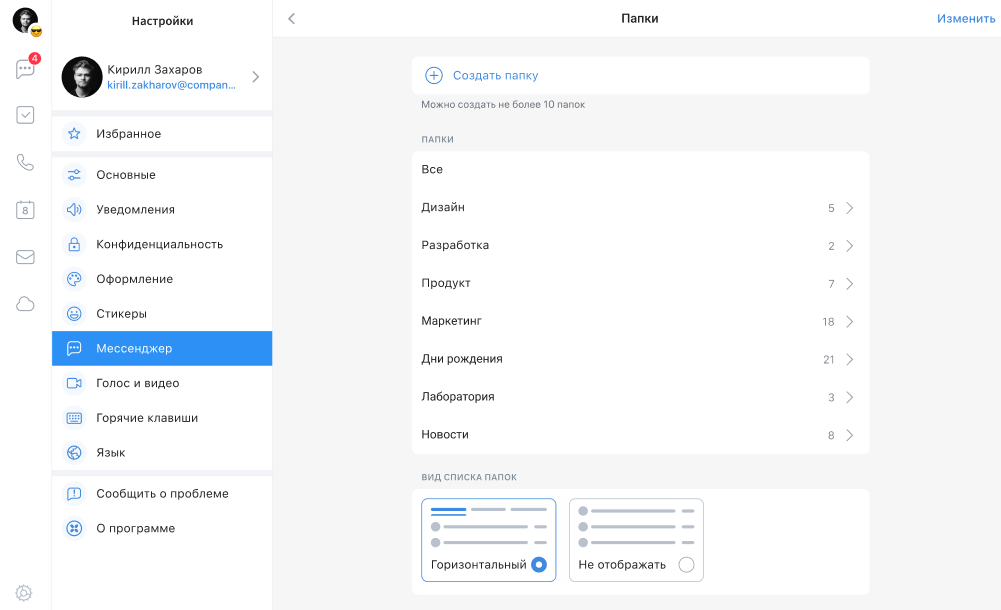This screenshot has width=1001, height=610.
Task: Expand the Дизайн folder chevron
Action: (849, 208)
